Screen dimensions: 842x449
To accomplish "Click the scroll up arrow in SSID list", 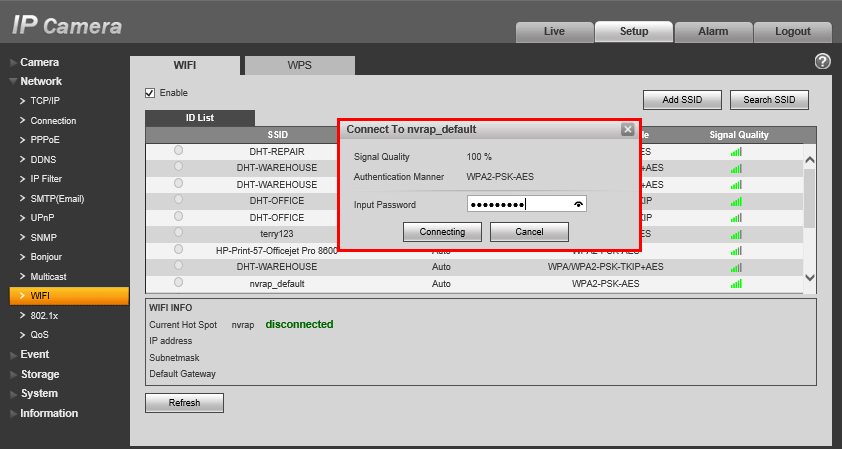I will [810, 160].
